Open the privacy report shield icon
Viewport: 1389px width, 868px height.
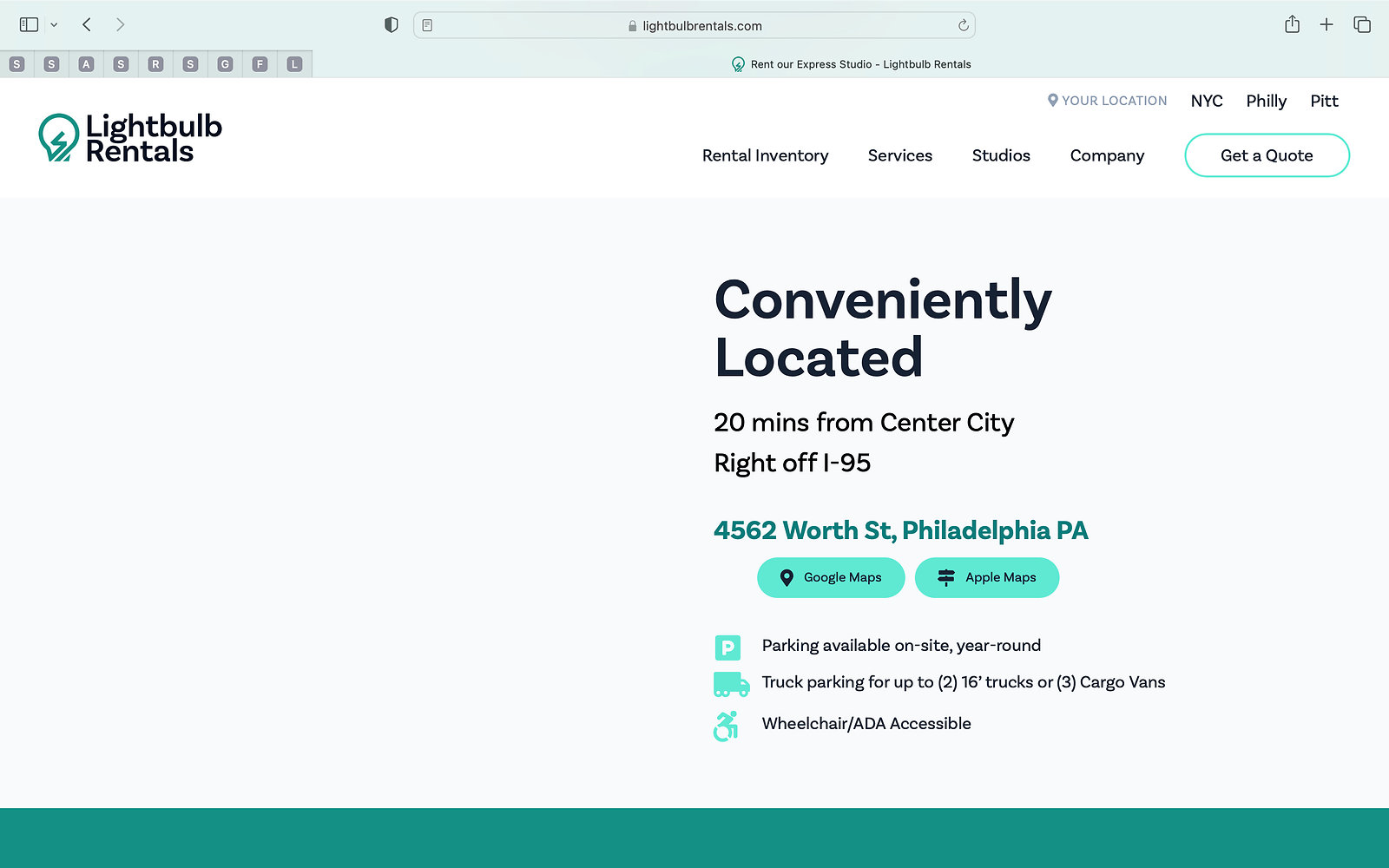392,25
